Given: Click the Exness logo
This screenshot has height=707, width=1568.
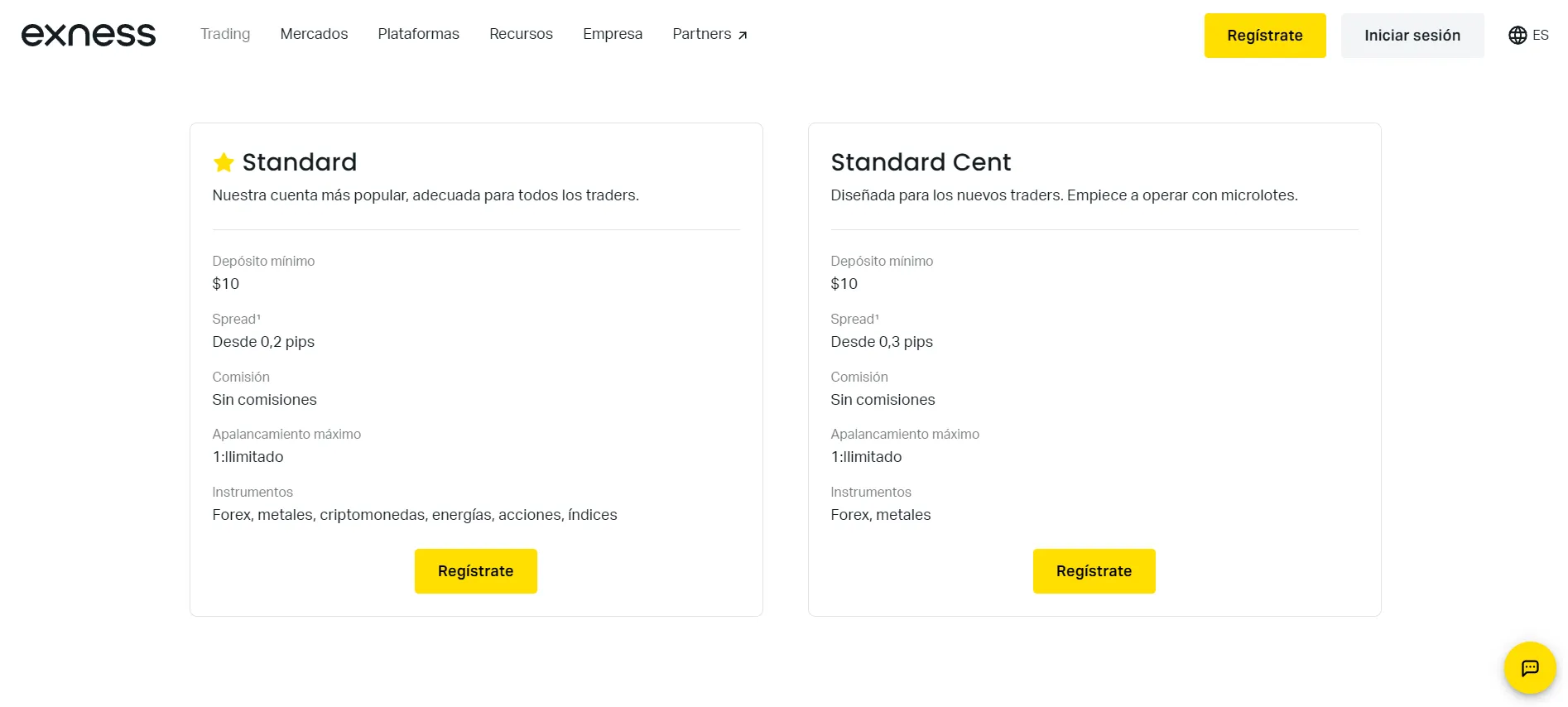Looking at the screenshot, I should coord(89,35).
